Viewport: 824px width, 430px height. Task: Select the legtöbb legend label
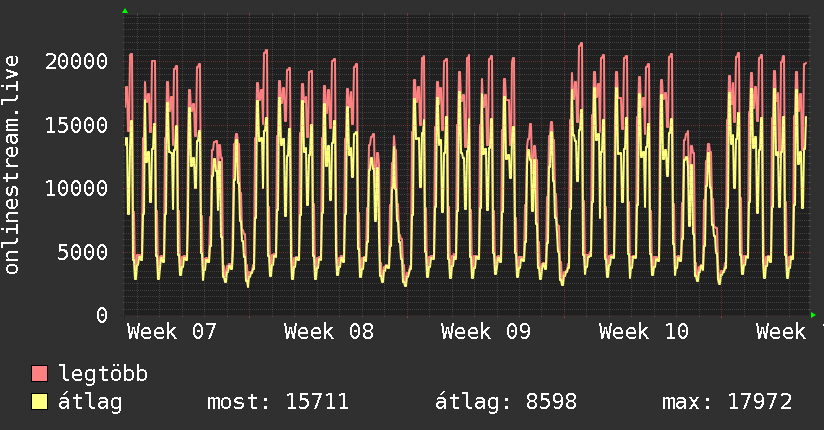103,374
